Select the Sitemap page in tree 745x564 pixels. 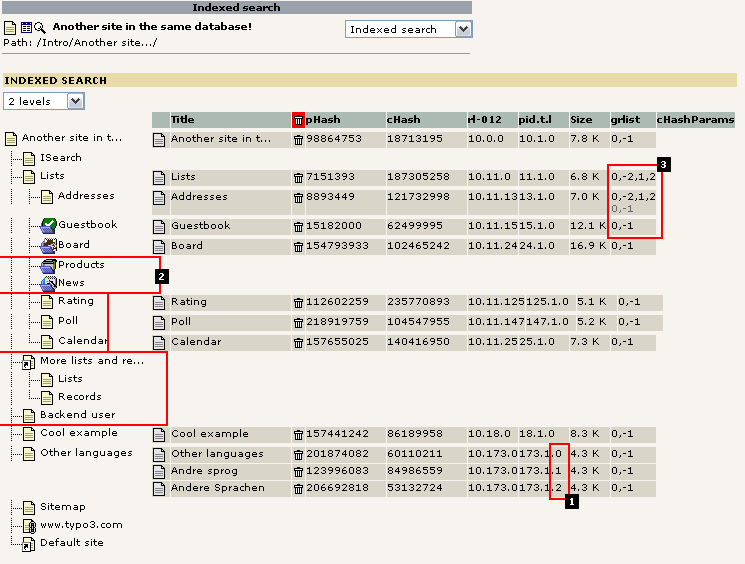point(62,507)
